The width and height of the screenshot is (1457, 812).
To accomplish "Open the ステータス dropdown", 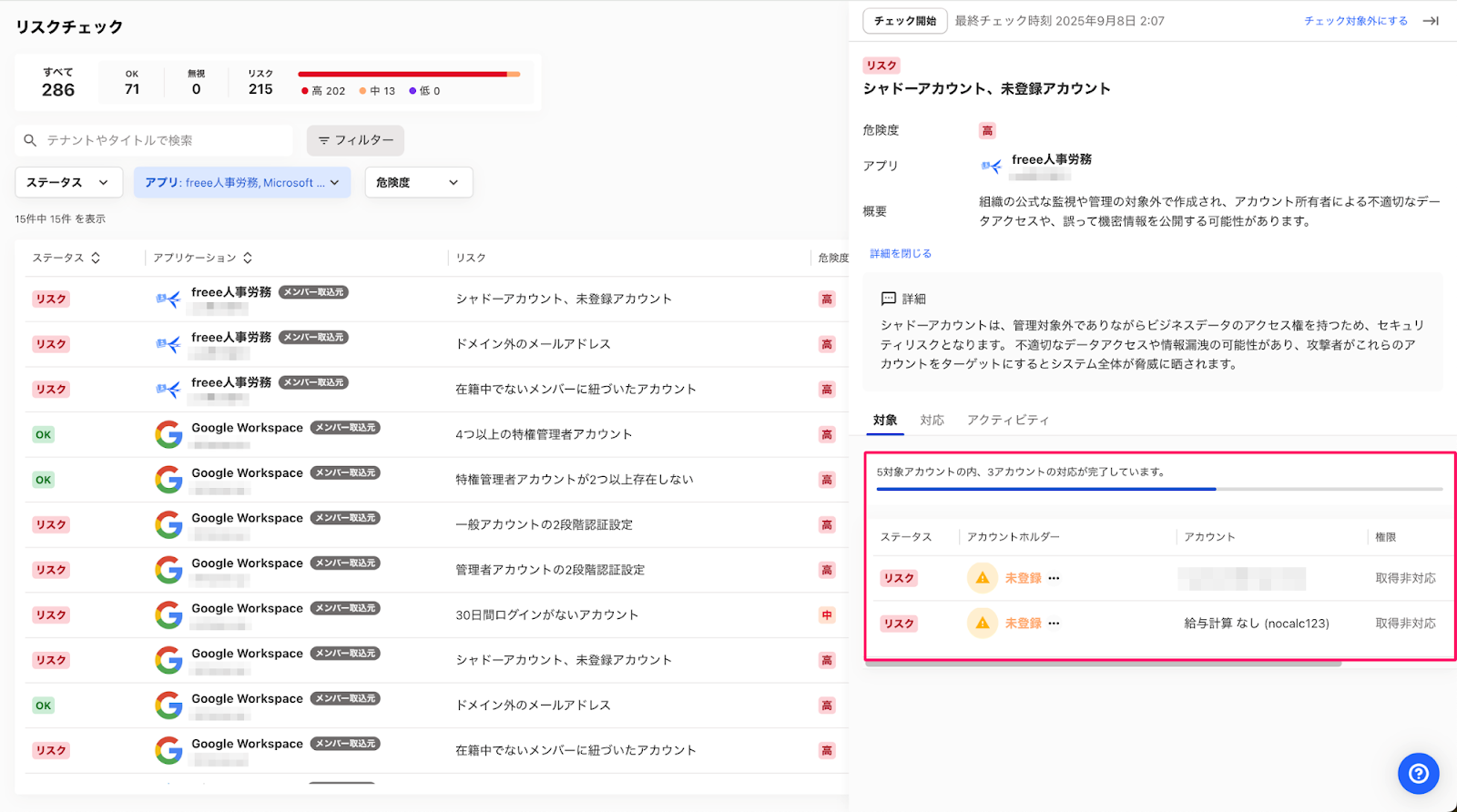I will tap(68, 182).
